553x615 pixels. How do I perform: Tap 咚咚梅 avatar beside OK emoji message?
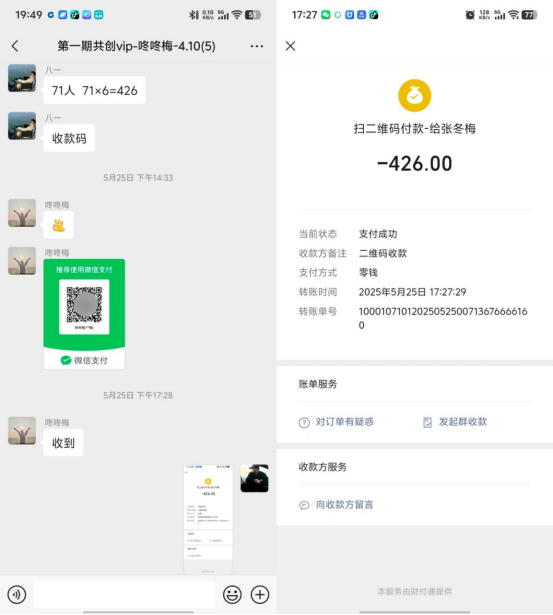coord(22,213)
